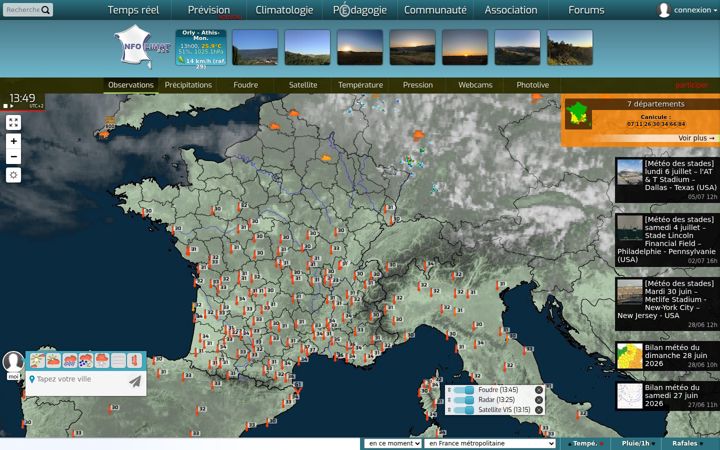
Task: Toggle the Pluie/1h display option
Action: [636, 444]
